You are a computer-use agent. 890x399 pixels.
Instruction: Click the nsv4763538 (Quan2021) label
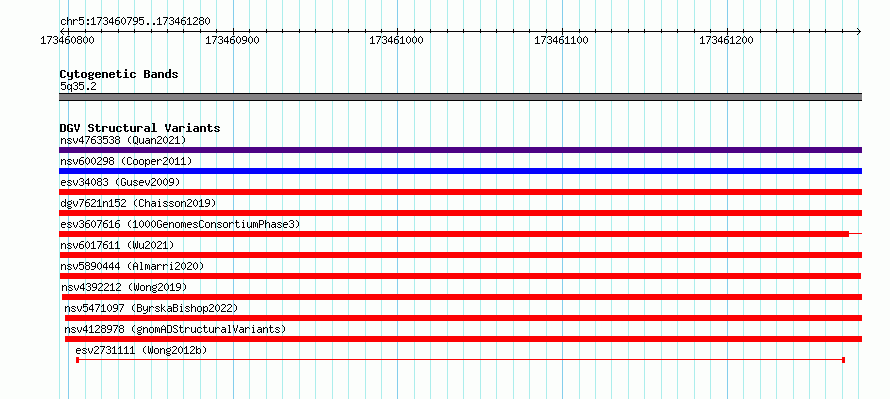tap(123, 140)
